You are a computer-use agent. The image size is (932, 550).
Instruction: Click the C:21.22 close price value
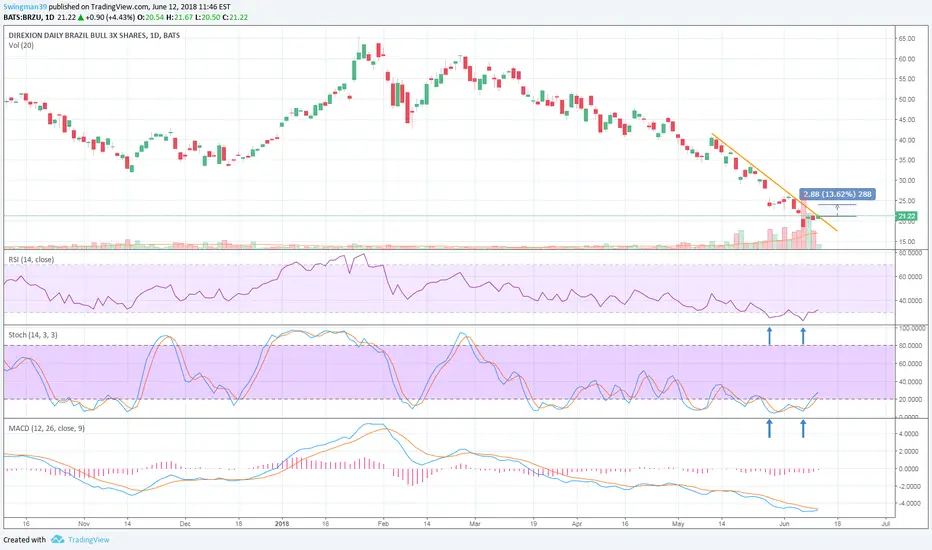tap(235, 17)
